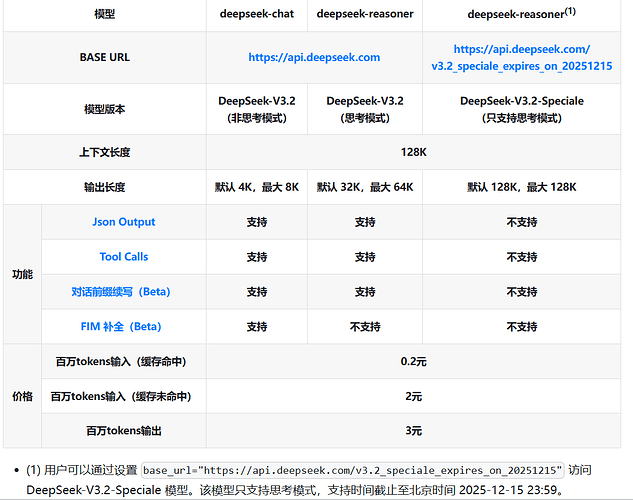Click the 0.2元 price value
The width and height of the screenshot is (633, 500).
tap(413, 362)
